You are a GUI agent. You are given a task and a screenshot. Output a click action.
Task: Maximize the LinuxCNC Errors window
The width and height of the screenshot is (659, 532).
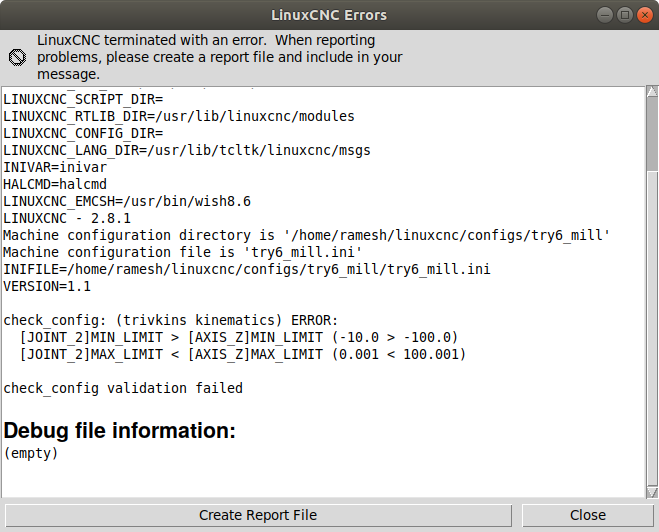click(625, 16)
